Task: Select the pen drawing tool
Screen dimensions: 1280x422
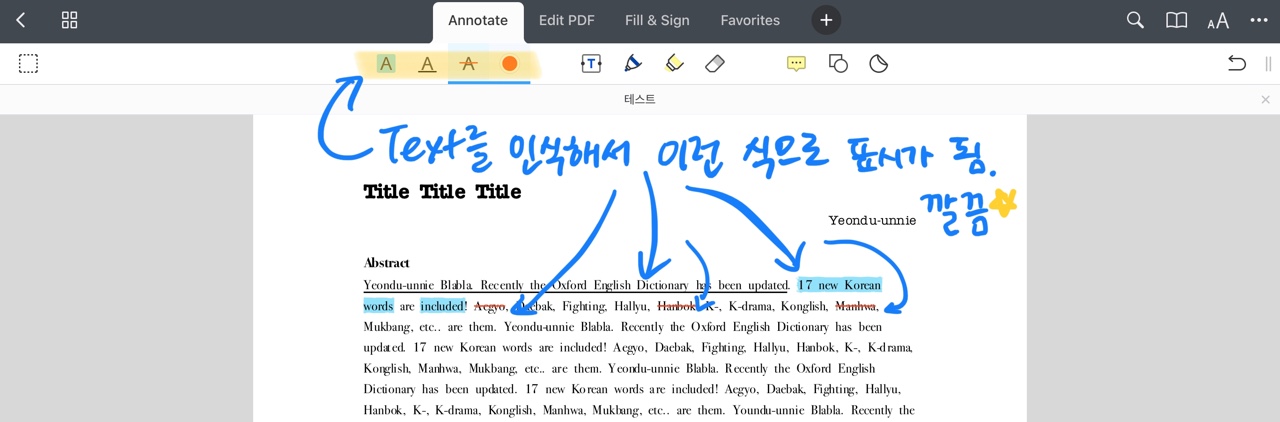Action: (633, 64)
